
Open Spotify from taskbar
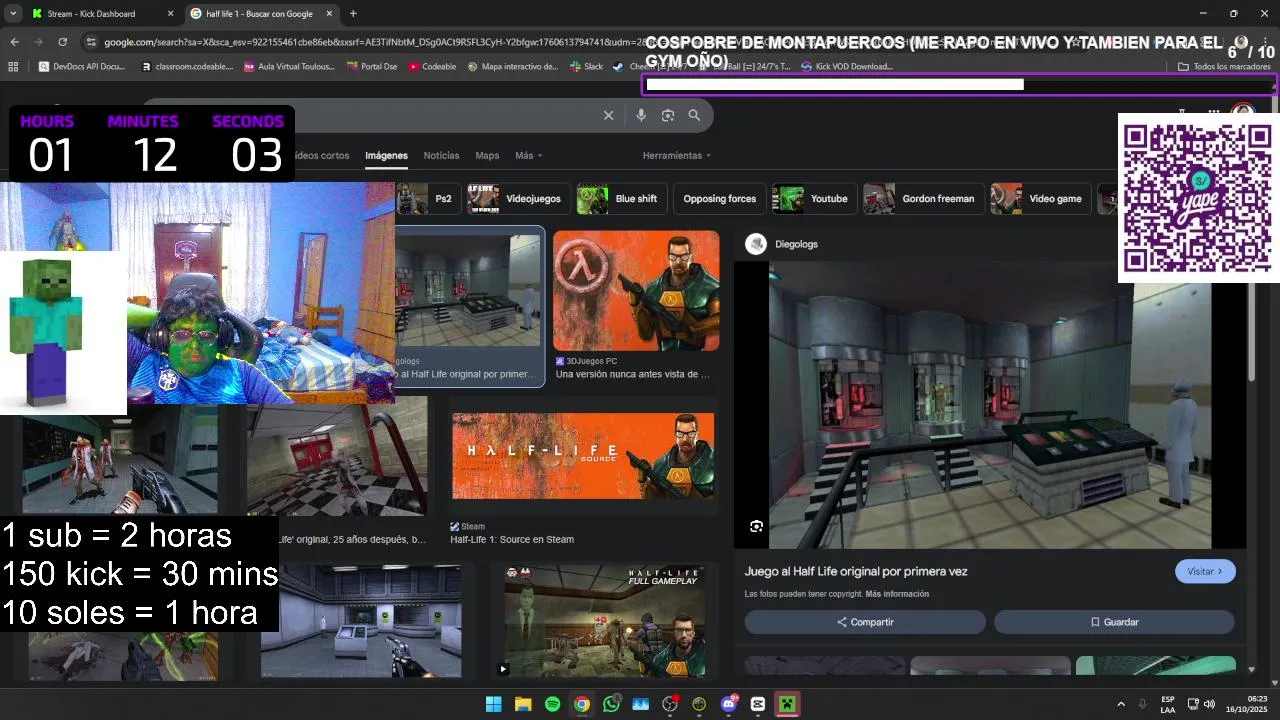click(x=552, y=704)
